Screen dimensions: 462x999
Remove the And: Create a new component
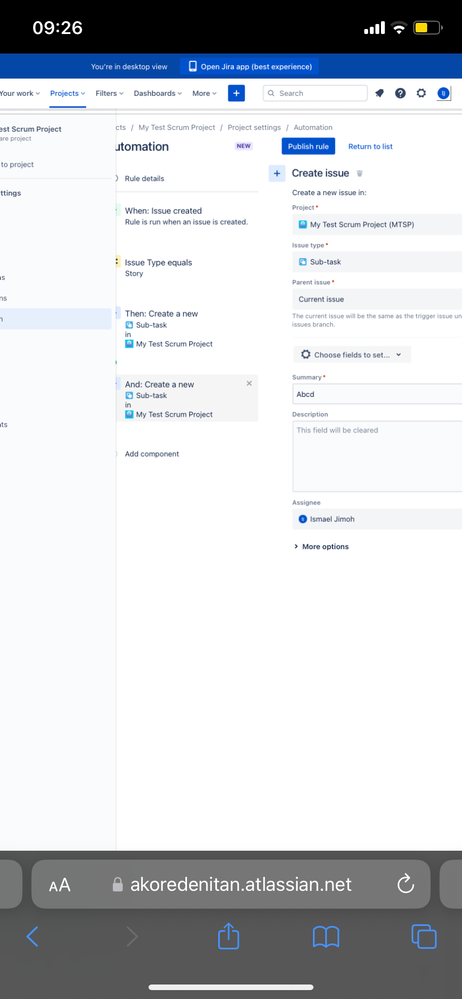click(249, 384)
